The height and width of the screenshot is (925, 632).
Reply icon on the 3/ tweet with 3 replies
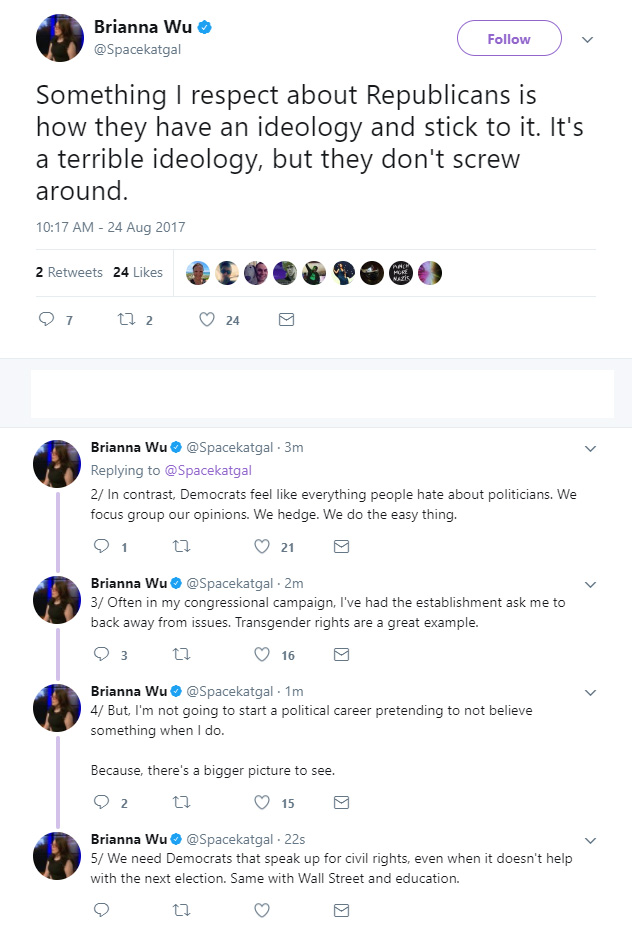(101, 654)
